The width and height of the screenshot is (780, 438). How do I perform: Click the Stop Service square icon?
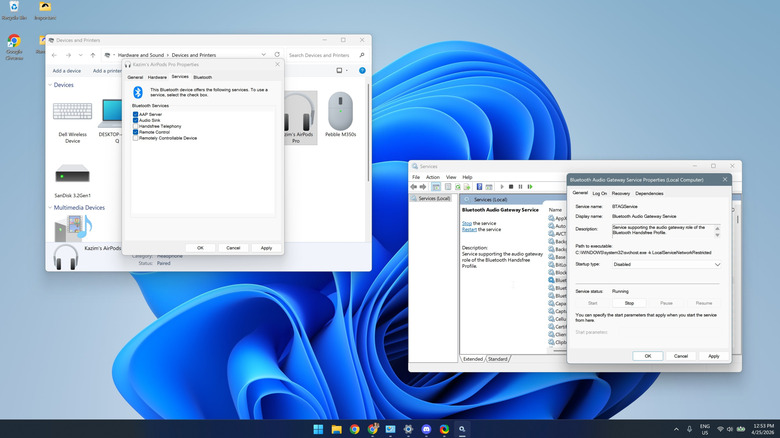point(511,187)
